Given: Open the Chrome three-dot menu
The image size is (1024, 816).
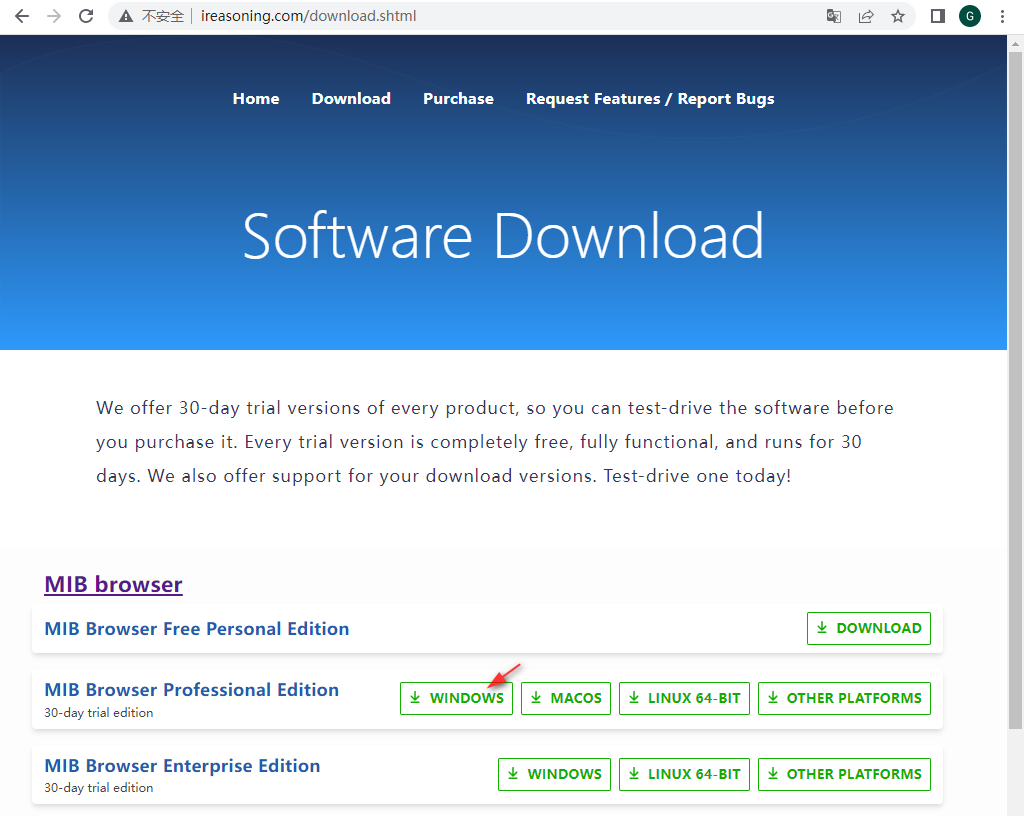Looking at the screenshot, I should [x=1002, y=16].
